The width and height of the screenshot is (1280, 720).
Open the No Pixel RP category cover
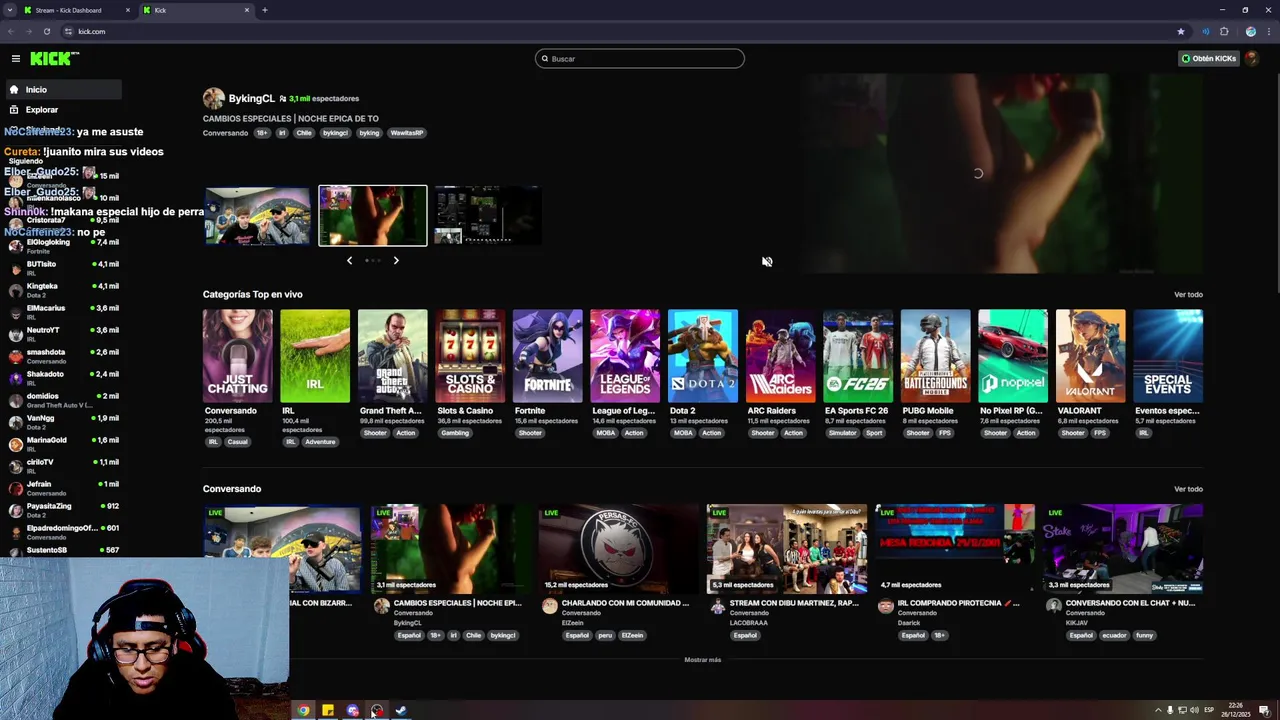[1013, 356]
